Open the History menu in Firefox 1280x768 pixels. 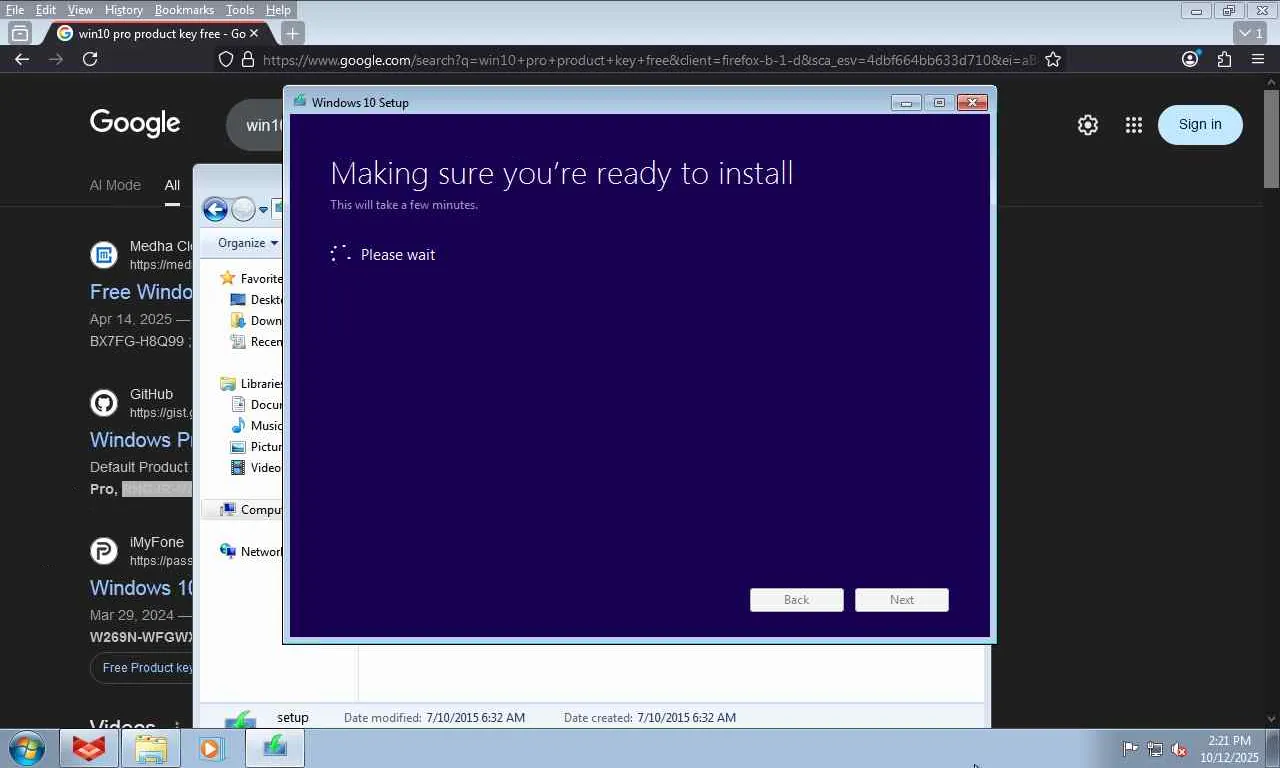[x=124, y=10]
